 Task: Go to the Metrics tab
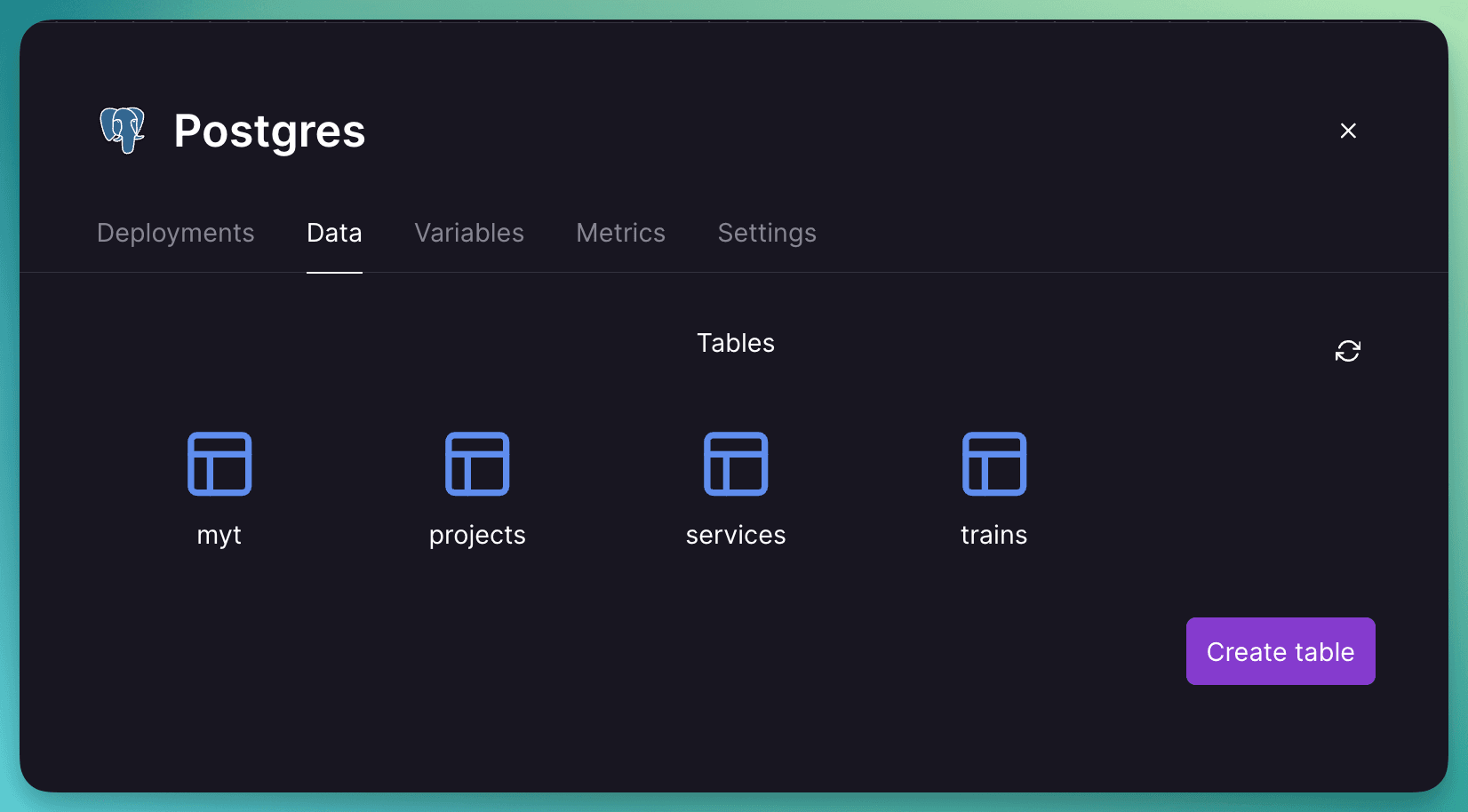point(621,233)
